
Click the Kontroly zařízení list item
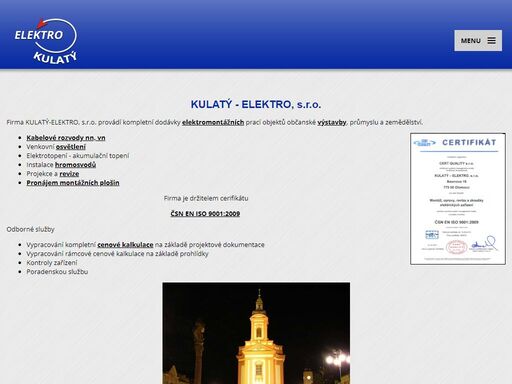click(52, 263)
